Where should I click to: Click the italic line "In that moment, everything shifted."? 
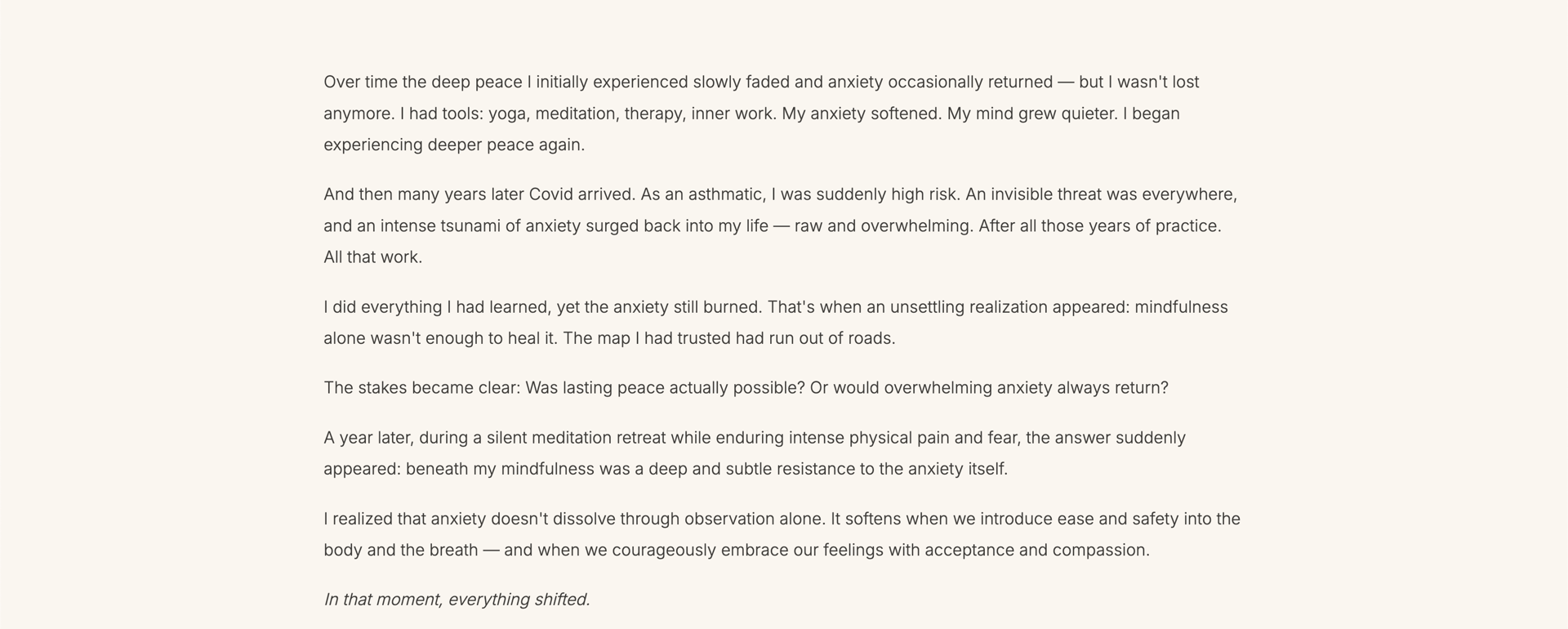click(457, 600)
